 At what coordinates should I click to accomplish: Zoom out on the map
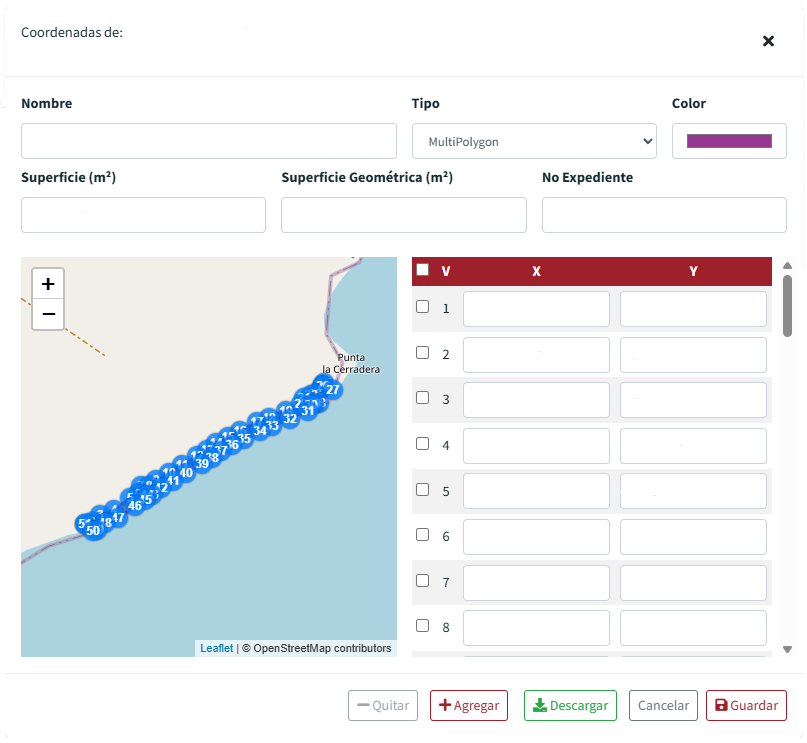[x=48, y=314]
